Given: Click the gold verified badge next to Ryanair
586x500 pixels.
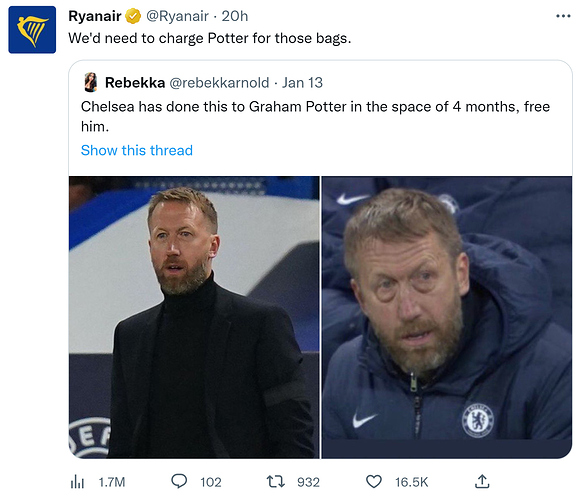Looking at the screenshot, I should 133,16.
